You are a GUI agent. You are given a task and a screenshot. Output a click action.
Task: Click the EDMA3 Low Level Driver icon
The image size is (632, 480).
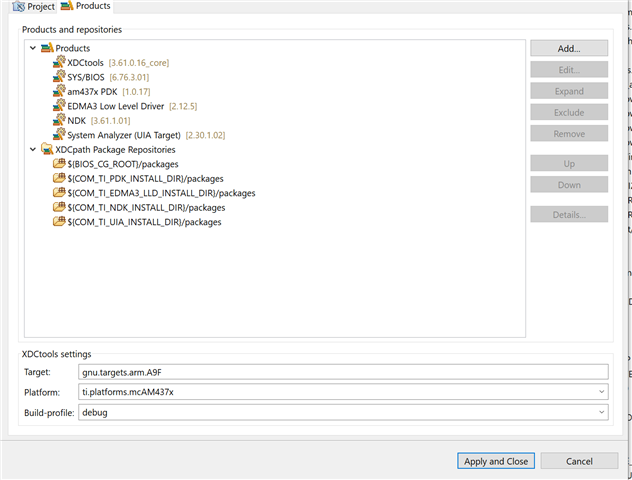point(59,106)
